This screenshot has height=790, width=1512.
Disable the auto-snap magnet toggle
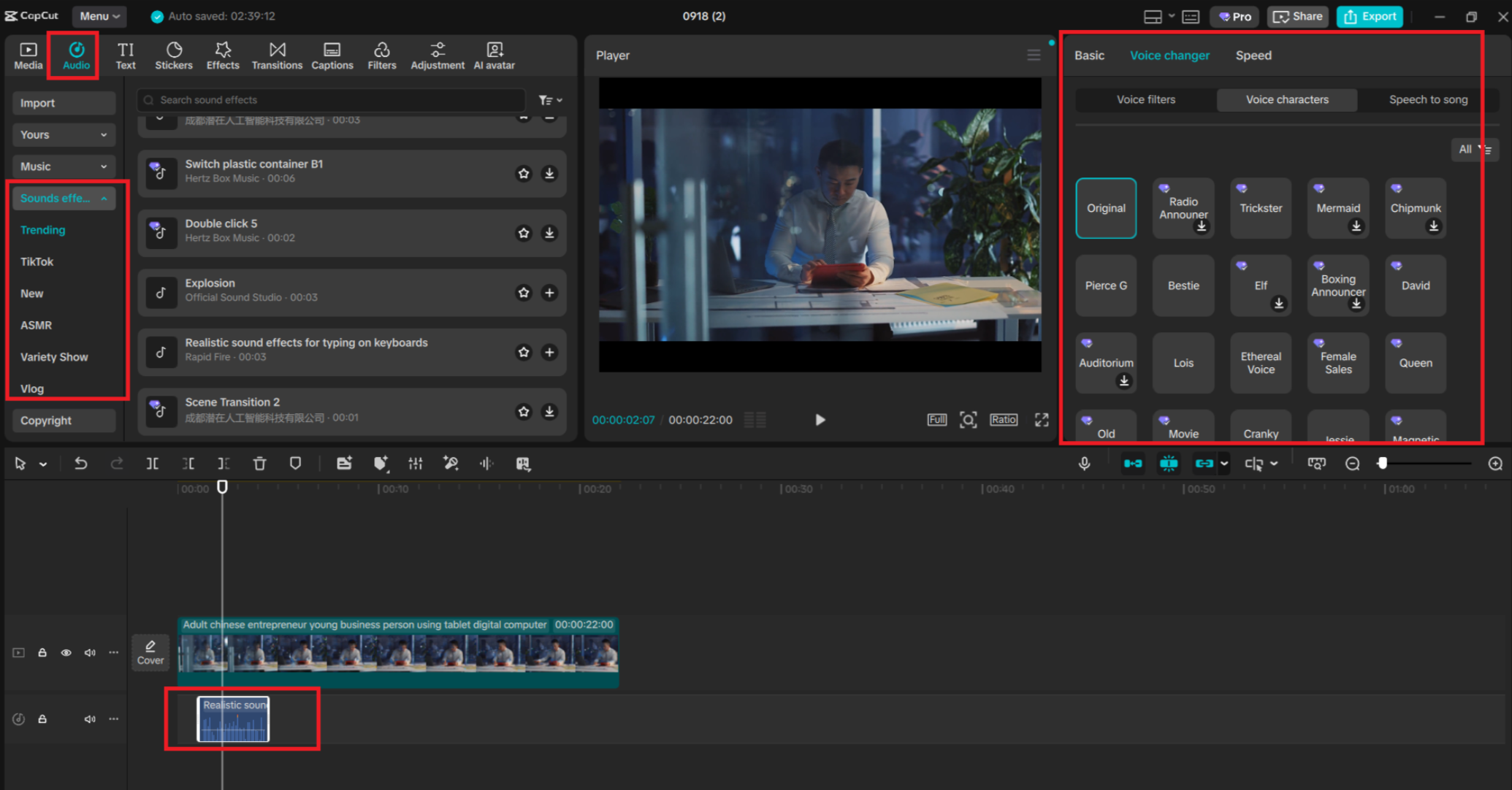click(1169, 463)
